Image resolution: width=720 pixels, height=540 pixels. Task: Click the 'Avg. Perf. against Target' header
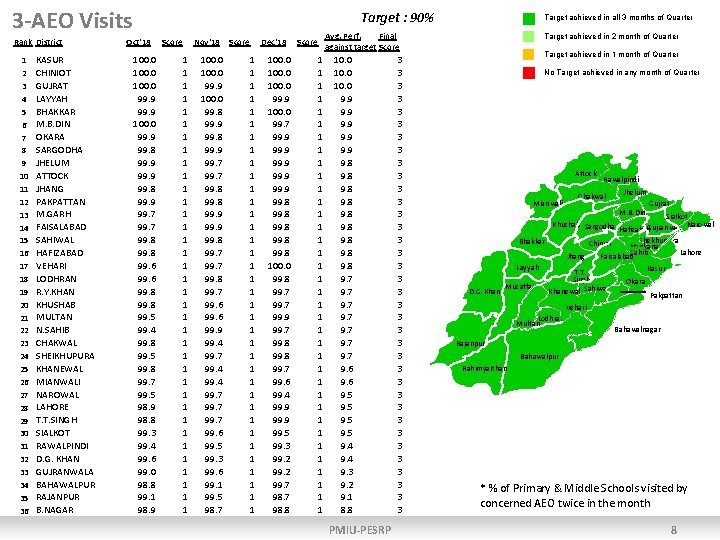tap(350, 42)
